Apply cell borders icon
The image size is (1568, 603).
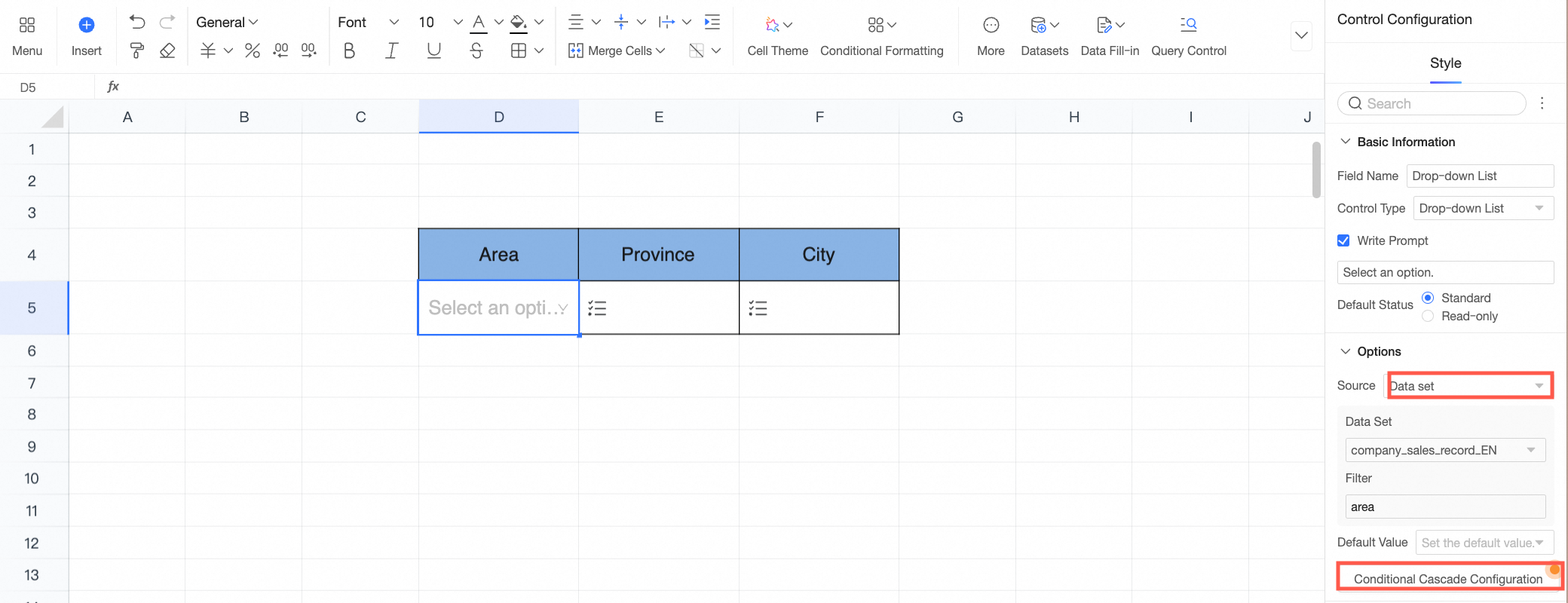pos(519,51)
